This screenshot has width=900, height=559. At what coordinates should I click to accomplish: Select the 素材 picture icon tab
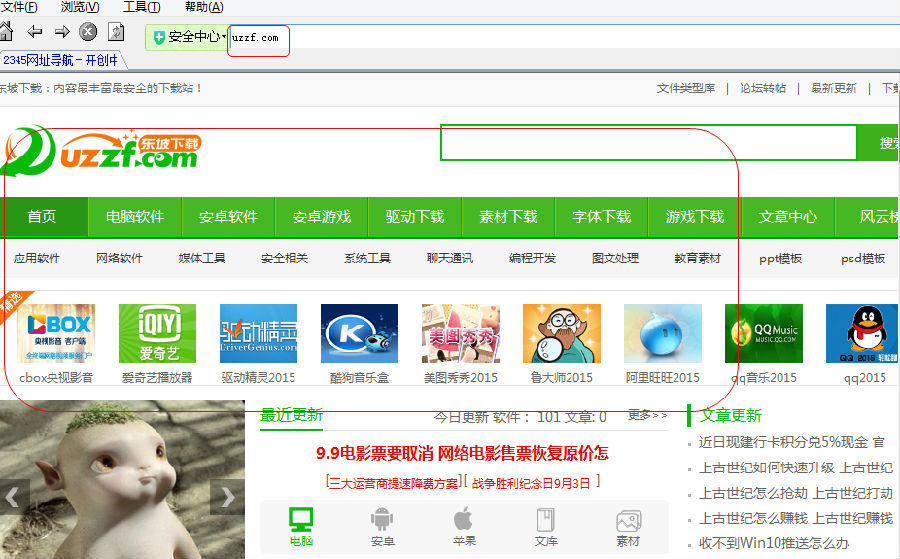click(x=628, y=526)
